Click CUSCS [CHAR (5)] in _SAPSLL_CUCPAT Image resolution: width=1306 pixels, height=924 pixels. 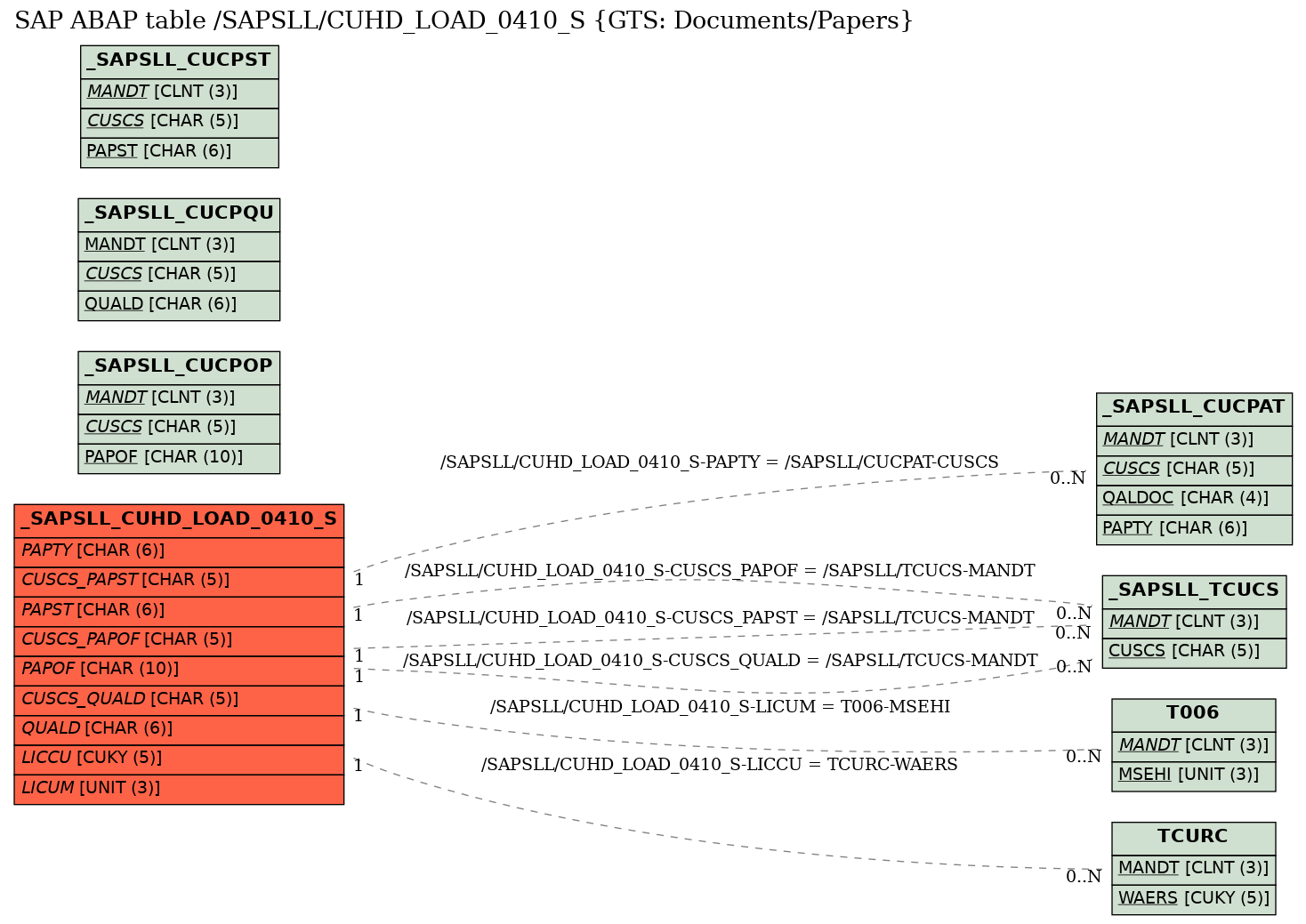(1194, 470)
